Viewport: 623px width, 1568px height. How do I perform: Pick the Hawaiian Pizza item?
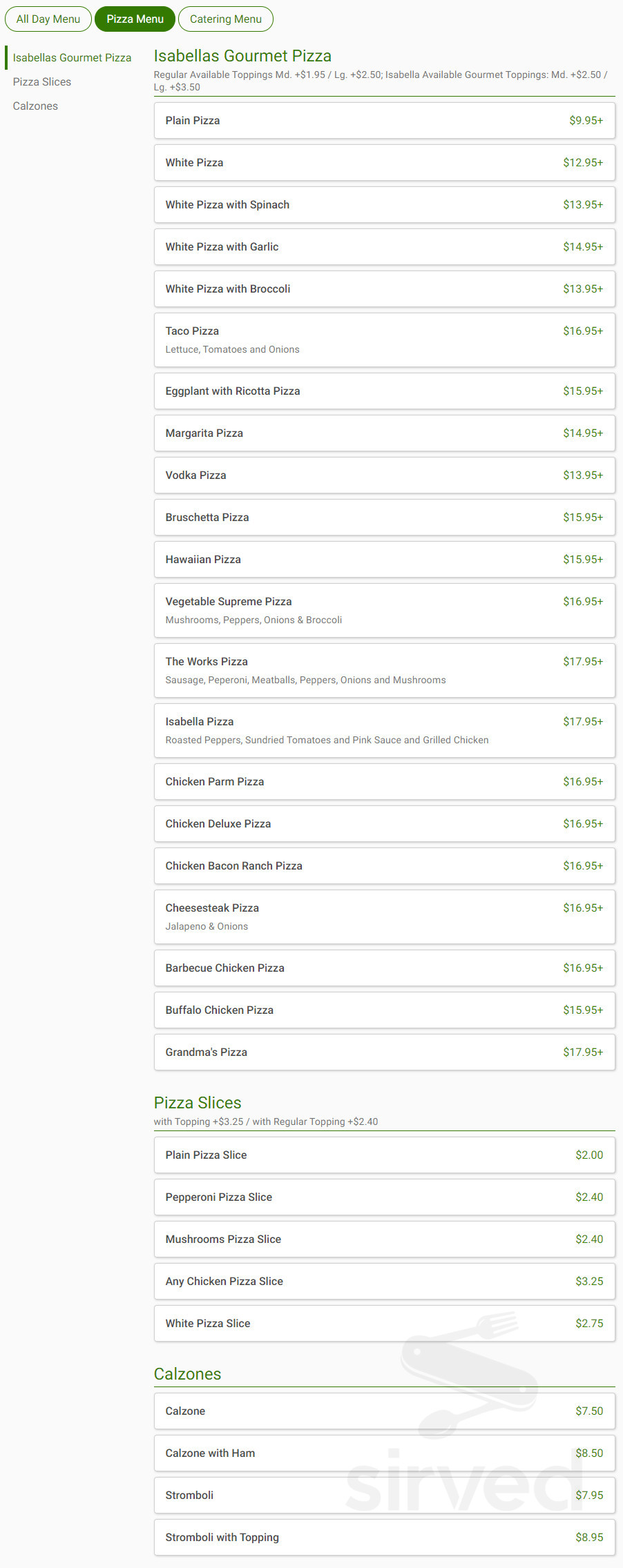pyautogui.click(x=384, y=559)
